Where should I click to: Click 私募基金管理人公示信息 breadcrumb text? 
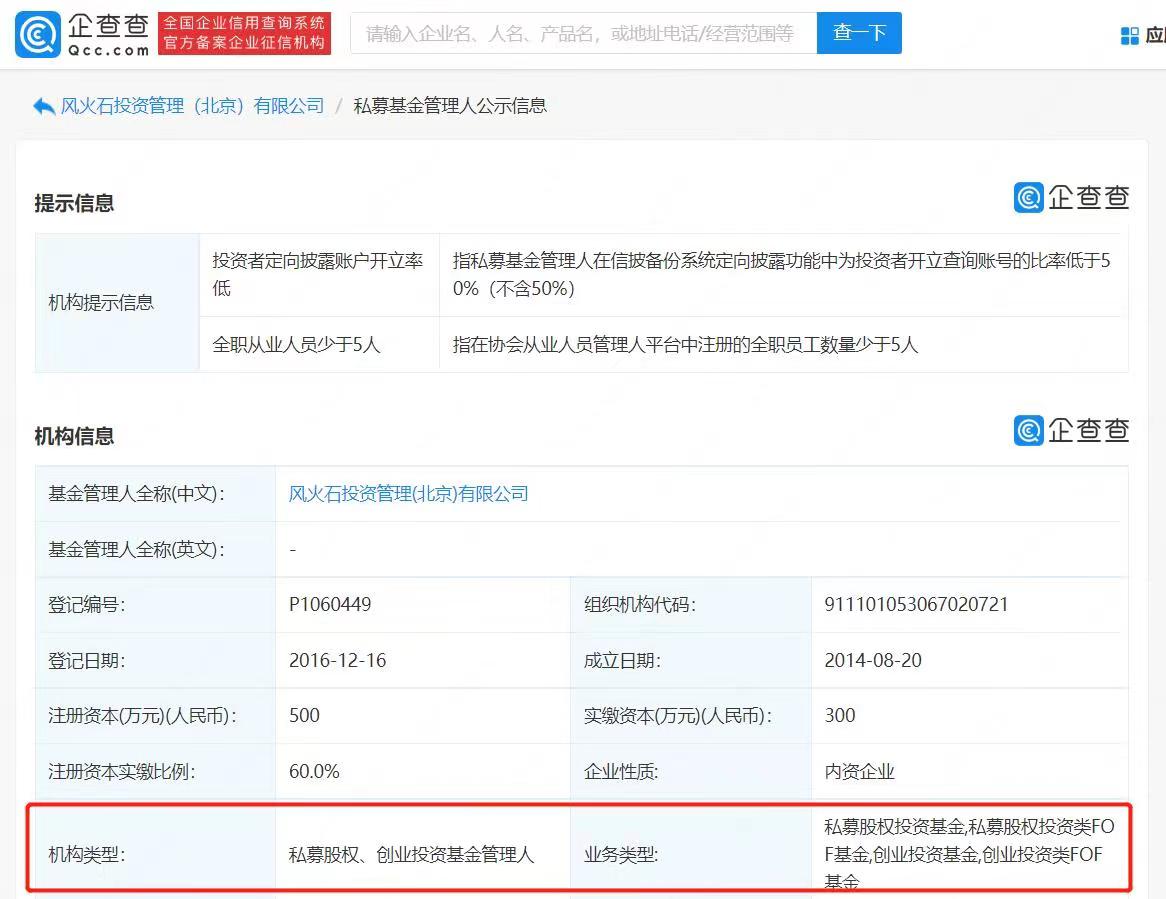click(450, 106)
